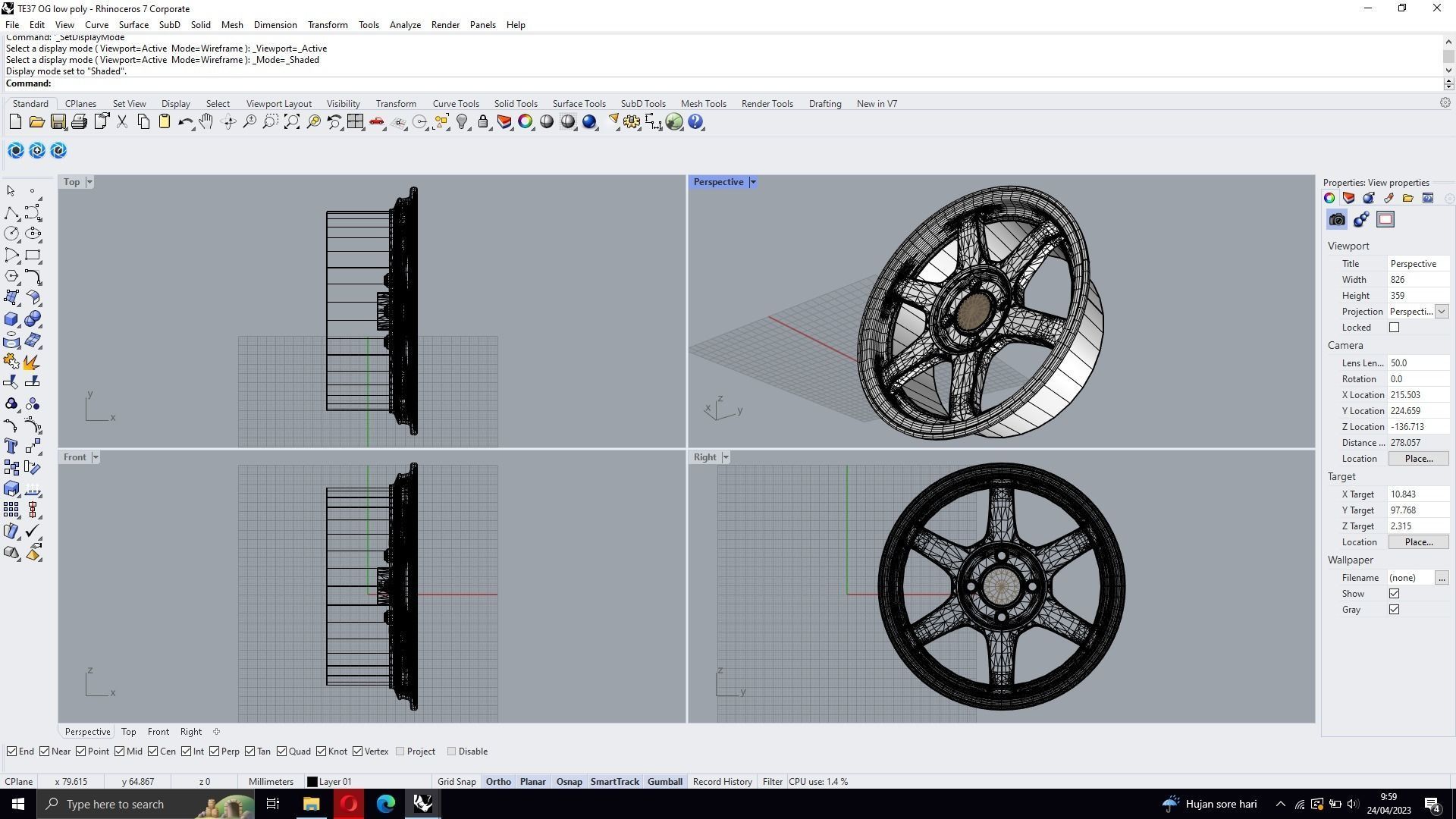Open the Help question mark icon
This screenshot has width=1456, height=819.
pyautogui.click(x=695, y=122)
